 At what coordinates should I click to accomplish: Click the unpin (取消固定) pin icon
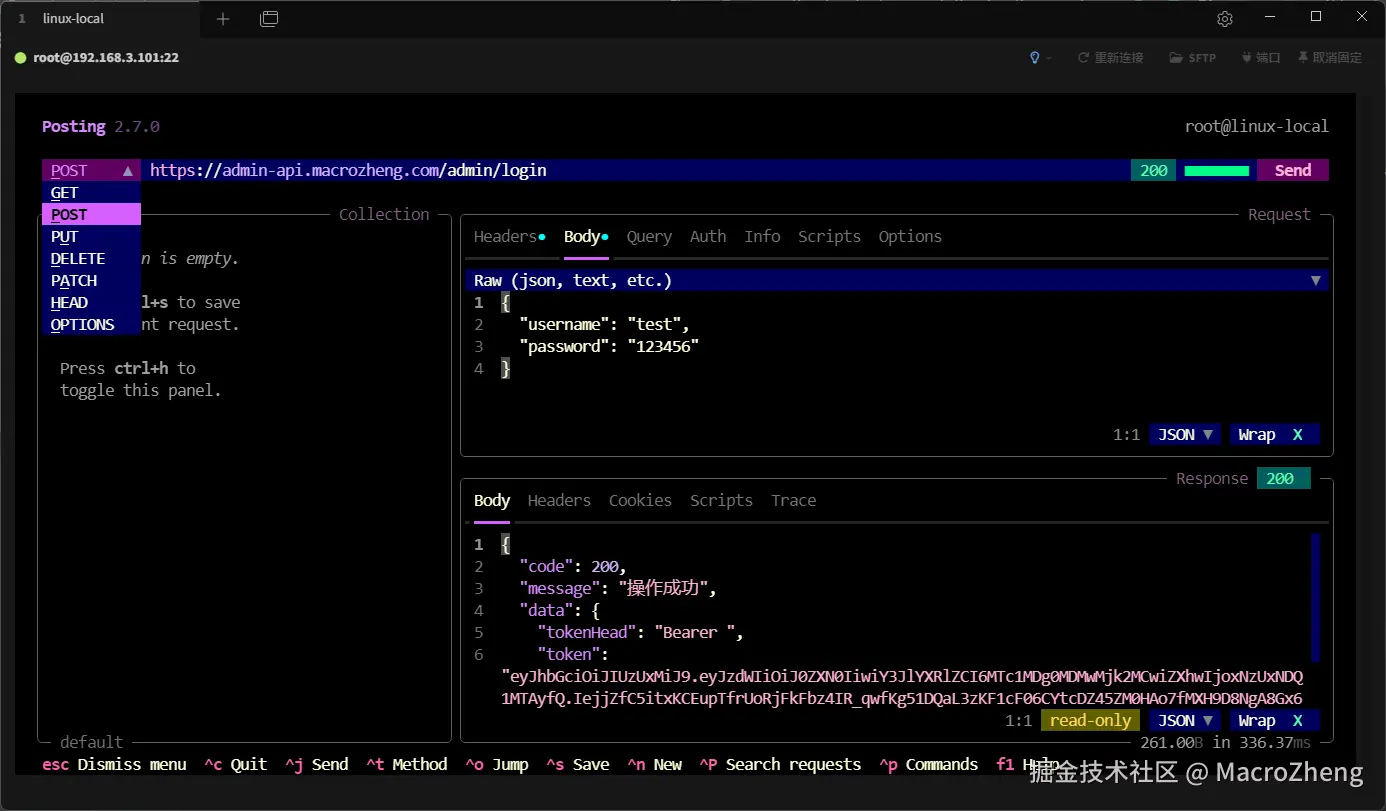click(1303, 58)
